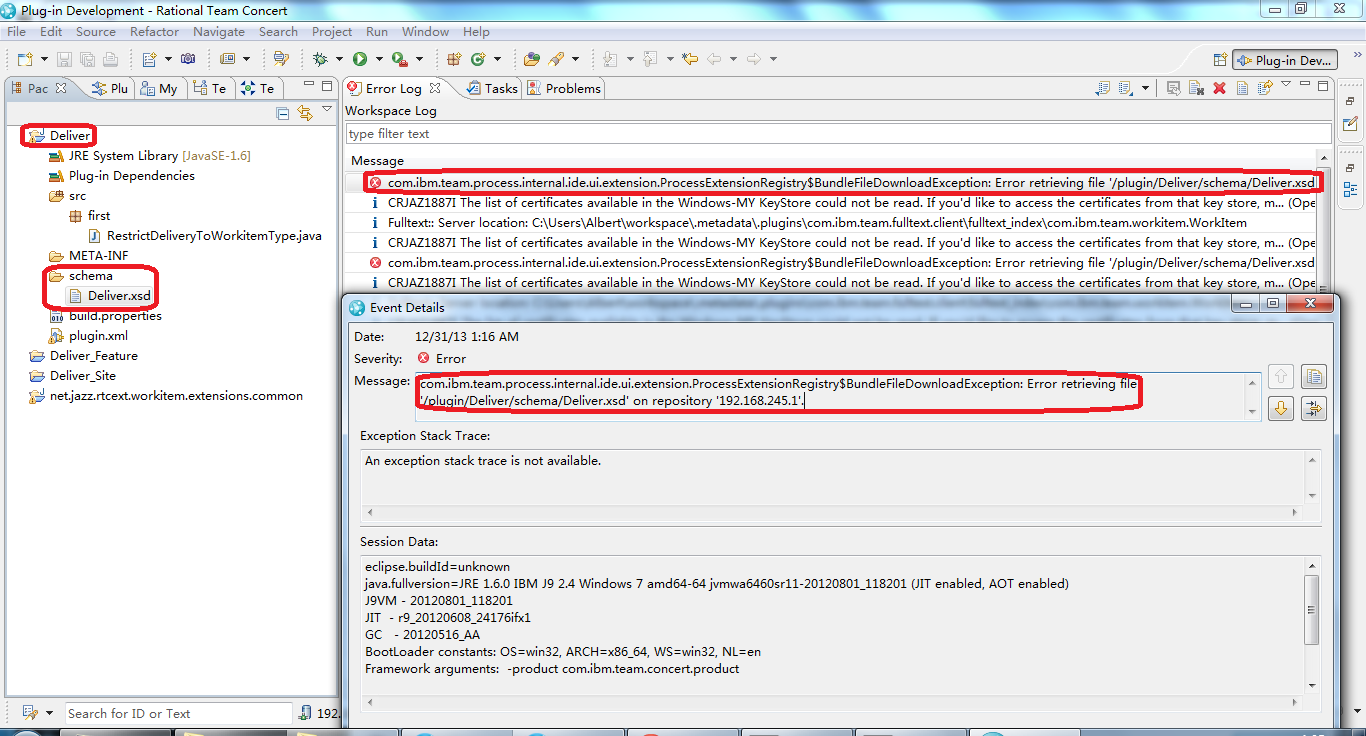Viewport: 1366px width, 736px height.
Task: Click the New Java Class icon
Action: pyautogui.click(x=478, y=59)
